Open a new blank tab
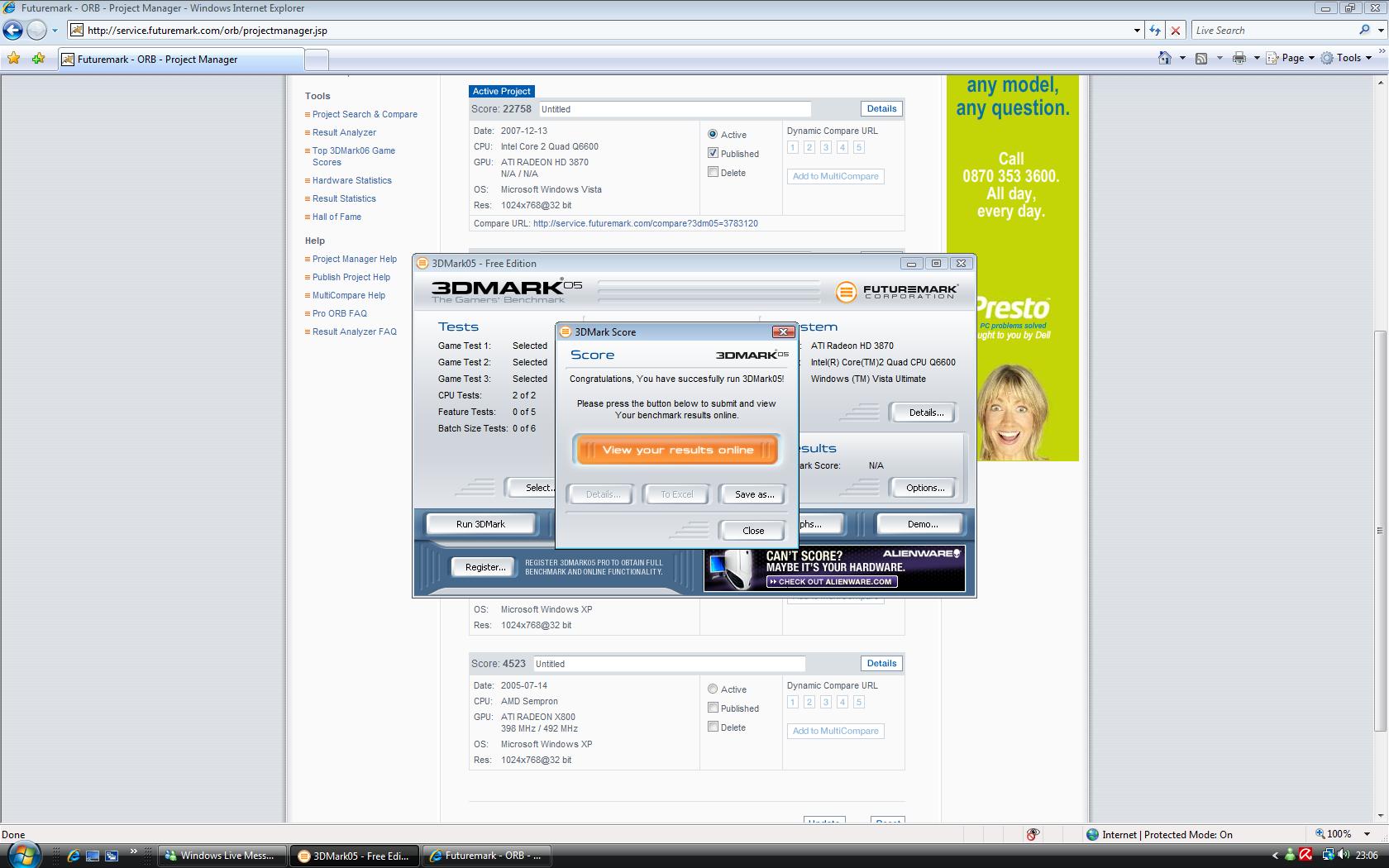The image size is (1389, 868). [317, 60]
